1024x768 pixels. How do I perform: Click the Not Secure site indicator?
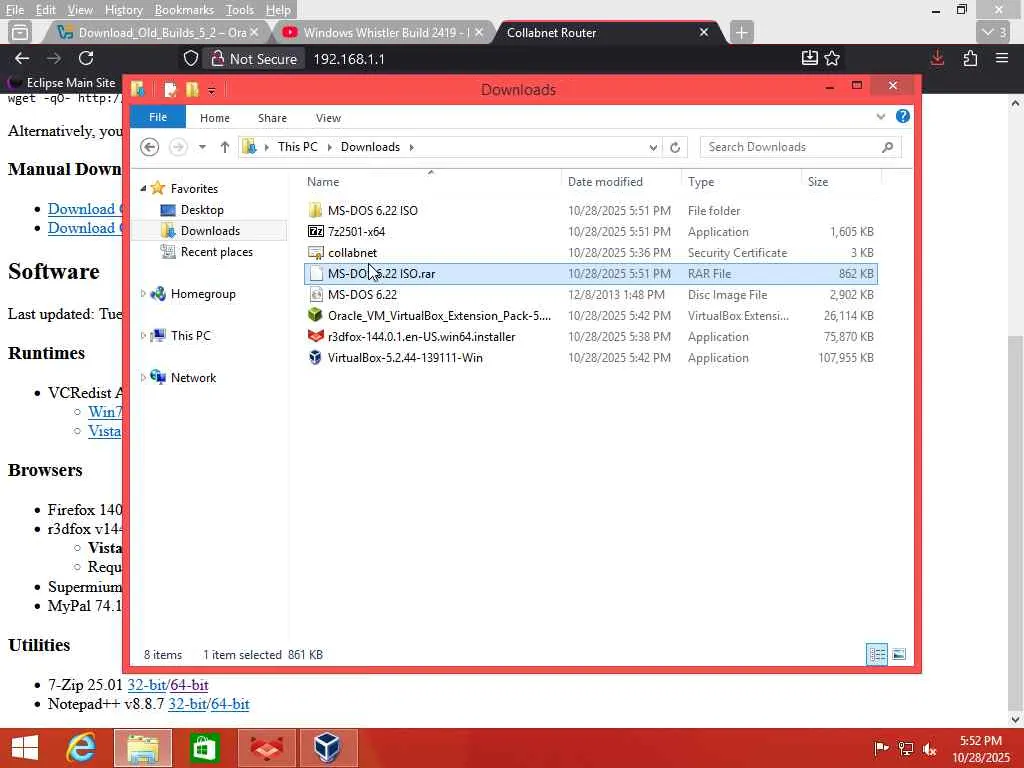(x=253, y=59)
